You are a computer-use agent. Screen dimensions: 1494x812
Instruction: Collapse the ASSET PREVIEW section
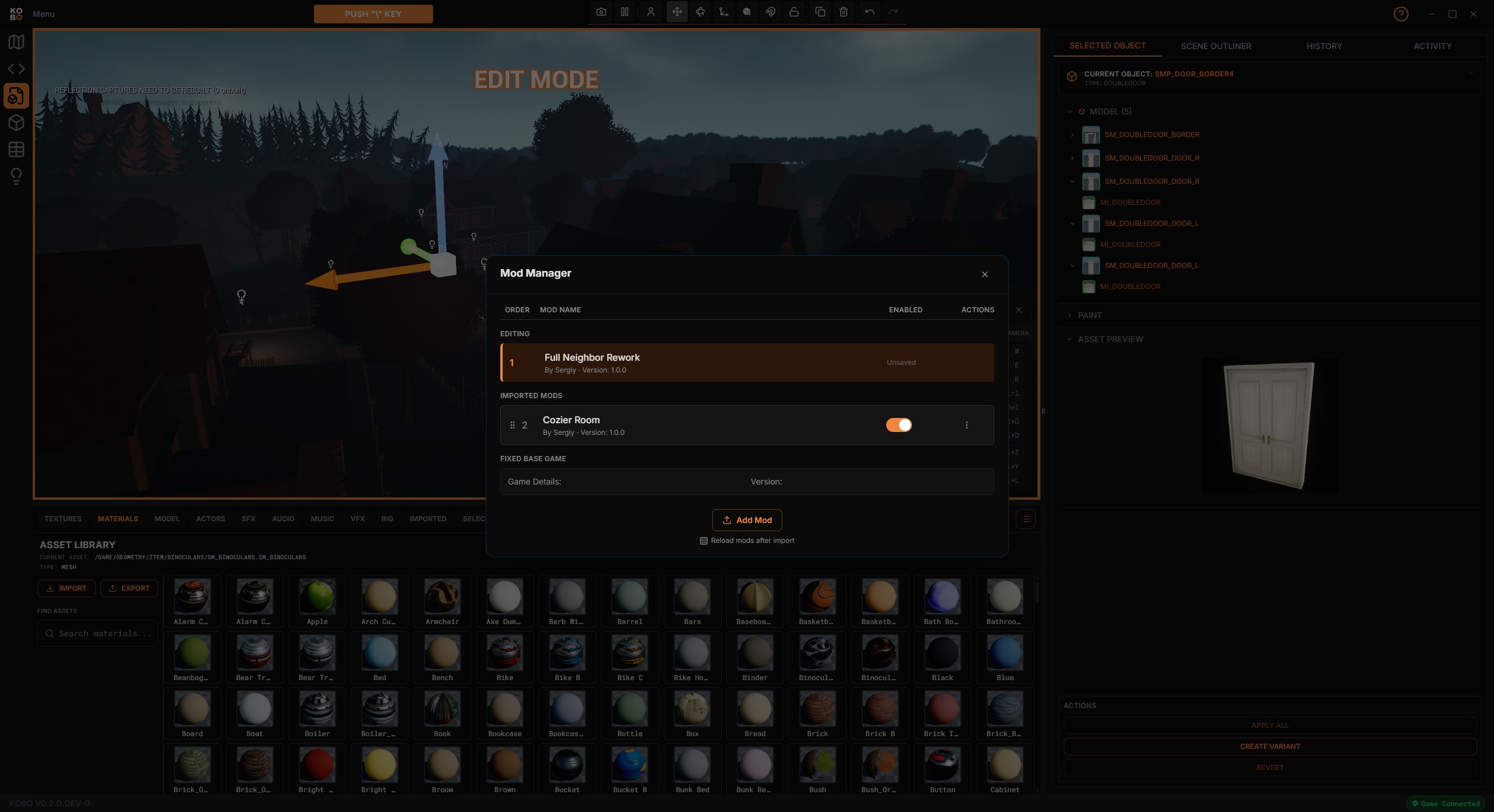[x=1070, y=339]
